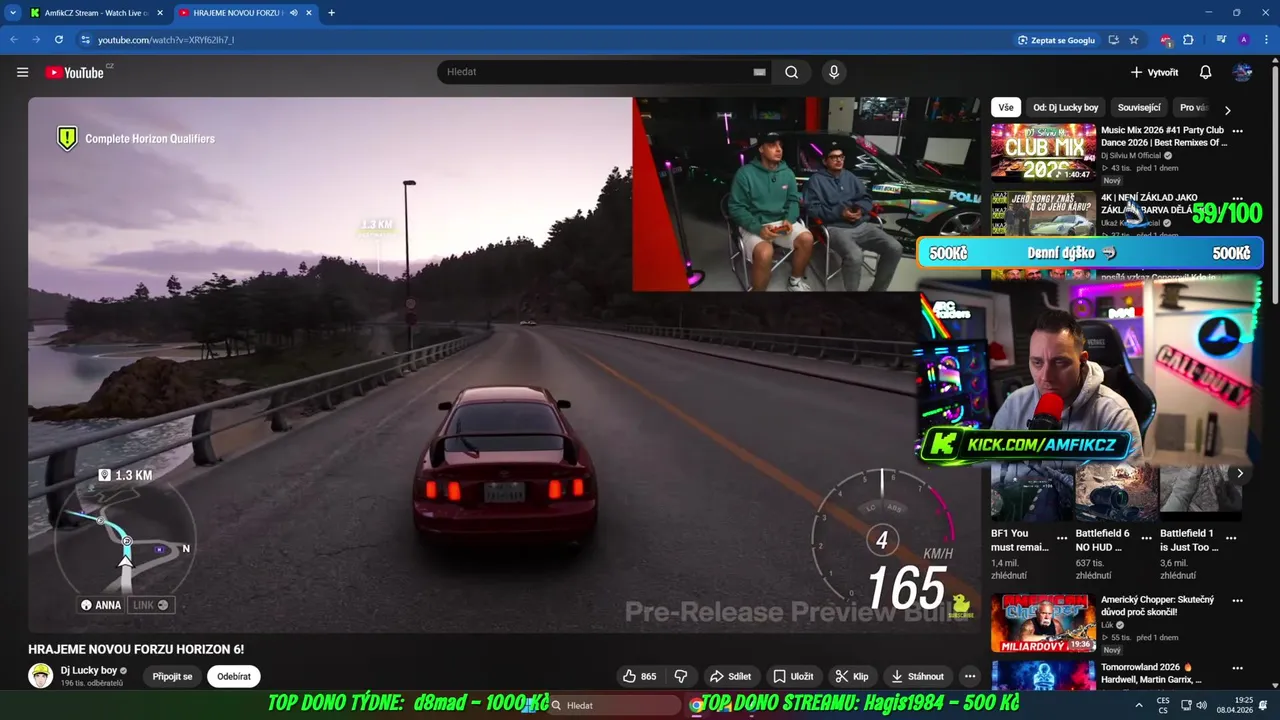Viewport: 1280px width, 720px height.
Task: Reload the page in the browser
Action: 59,40
